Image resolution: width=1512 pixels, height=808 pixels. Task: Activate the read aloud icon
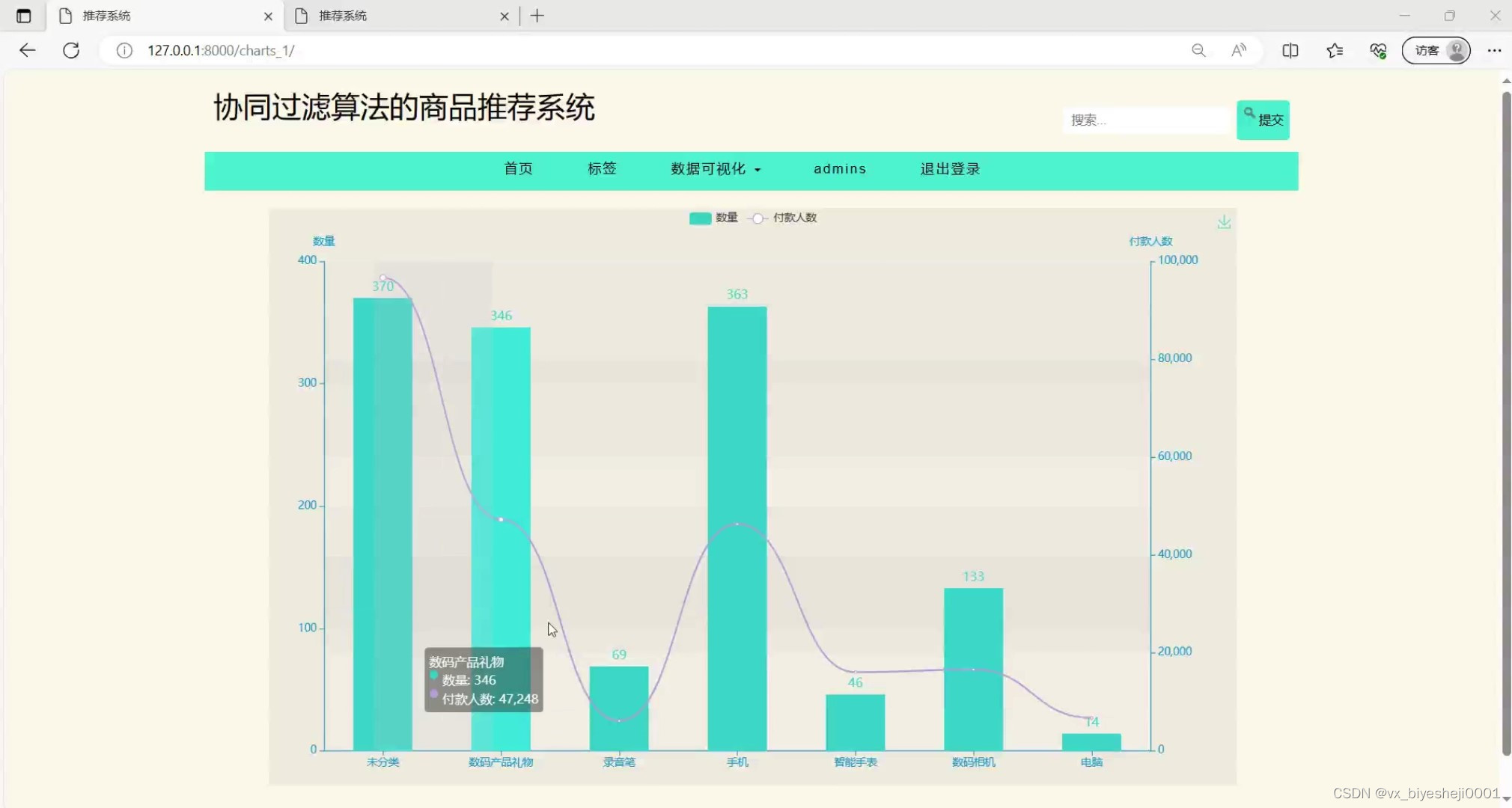click(1239, 50)
